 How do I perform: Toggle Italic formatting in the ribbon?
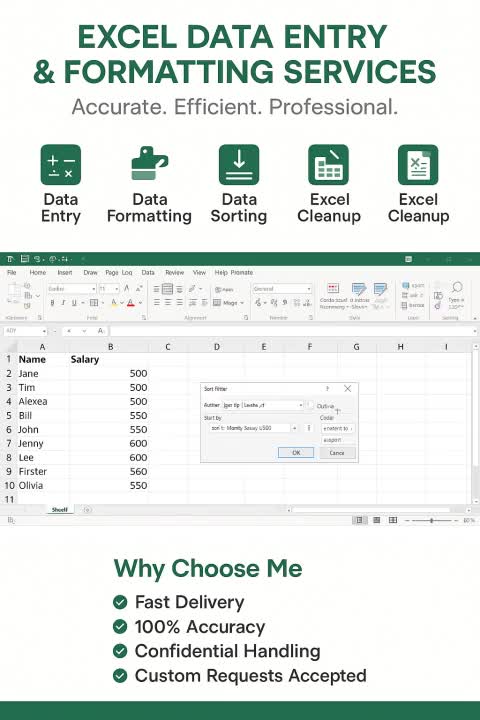pos(63,303)
